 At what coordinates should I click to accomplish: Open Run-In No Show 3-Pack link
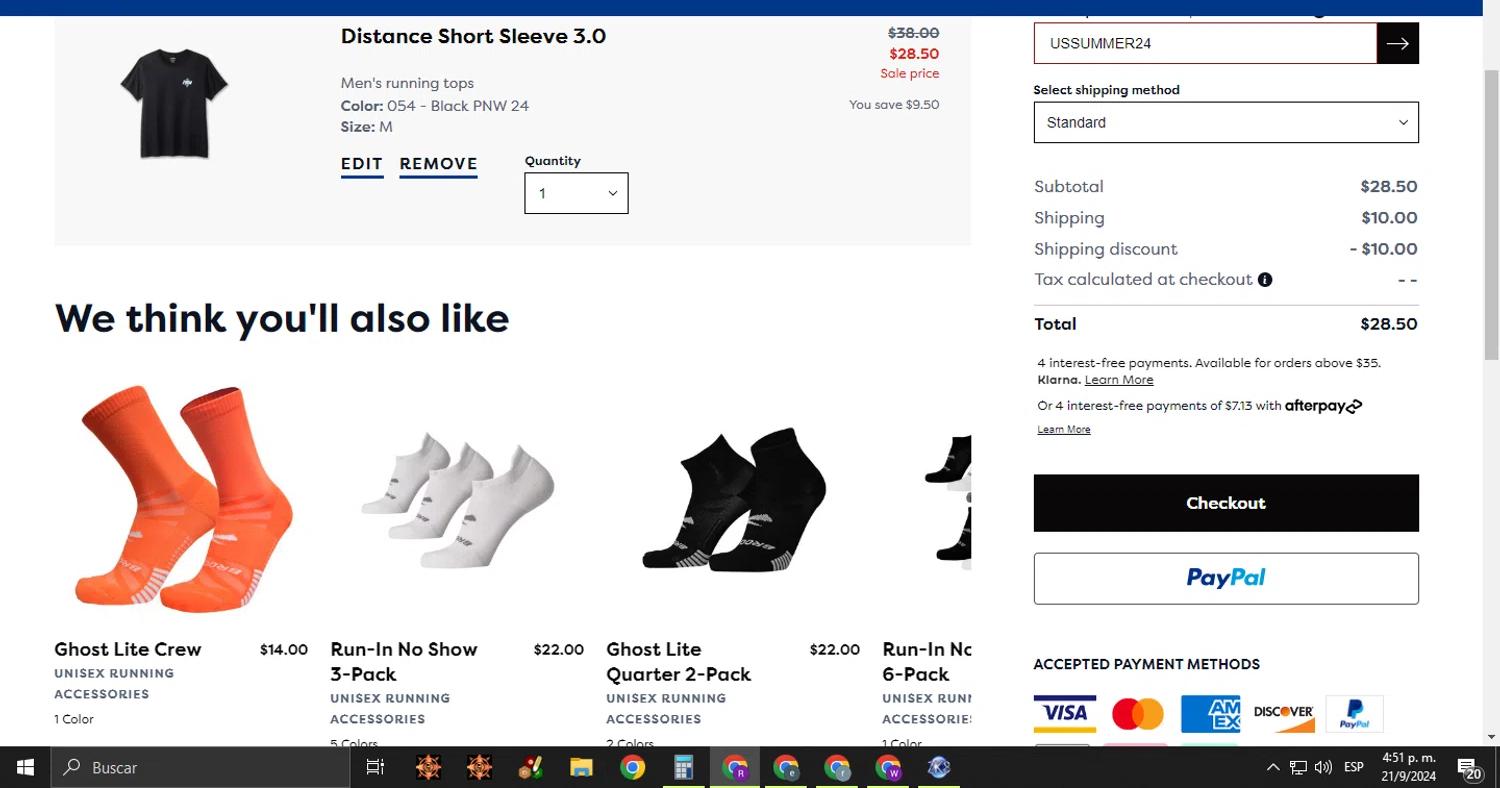(404, 661)
